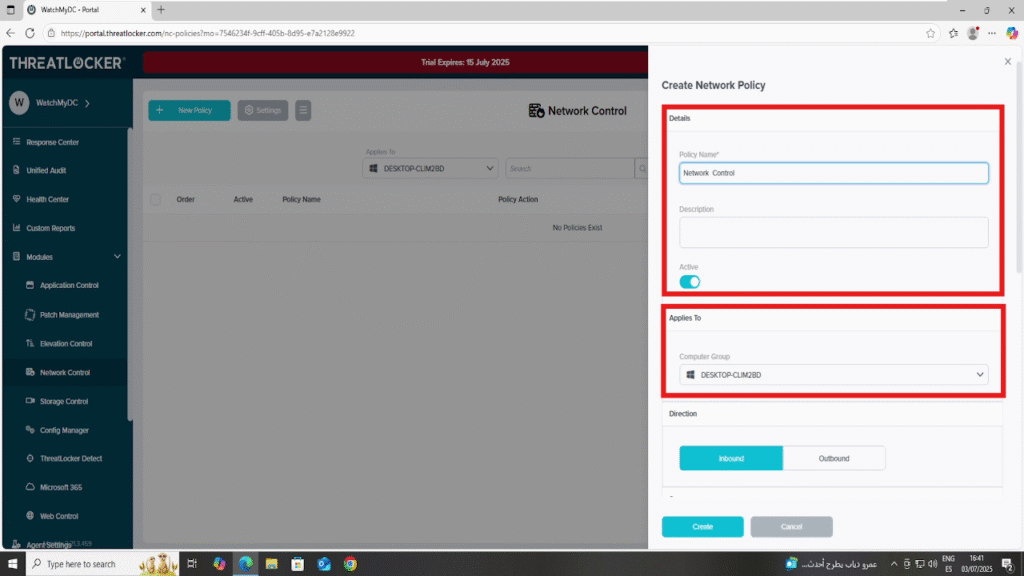Tick the select-all checkbox in table header
This screenshot has height=576, width=1024.
pos(155,199)
